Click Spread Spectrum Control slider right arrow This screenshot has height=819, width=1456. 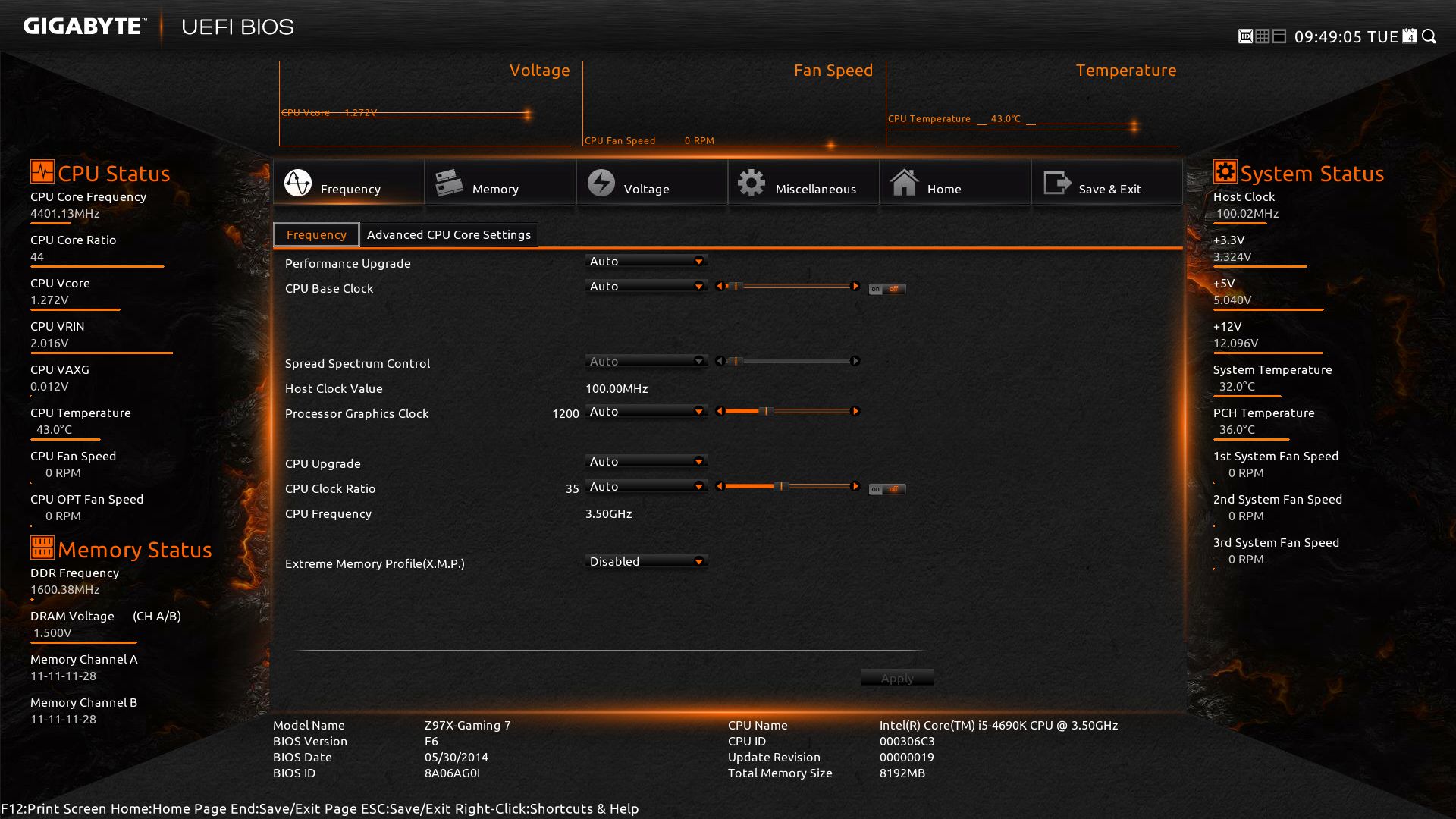click(x=855, y=361)
